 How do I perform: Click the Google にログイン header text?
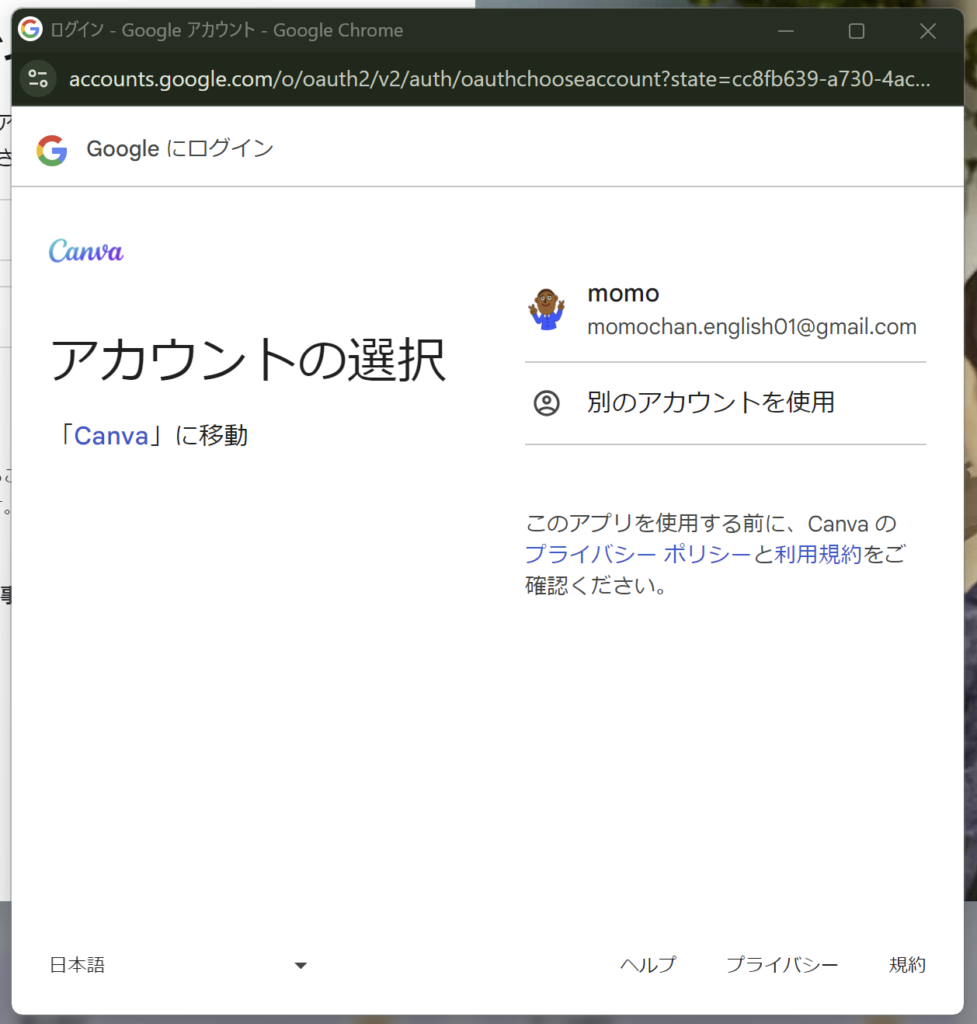click(x=180, y=149)
